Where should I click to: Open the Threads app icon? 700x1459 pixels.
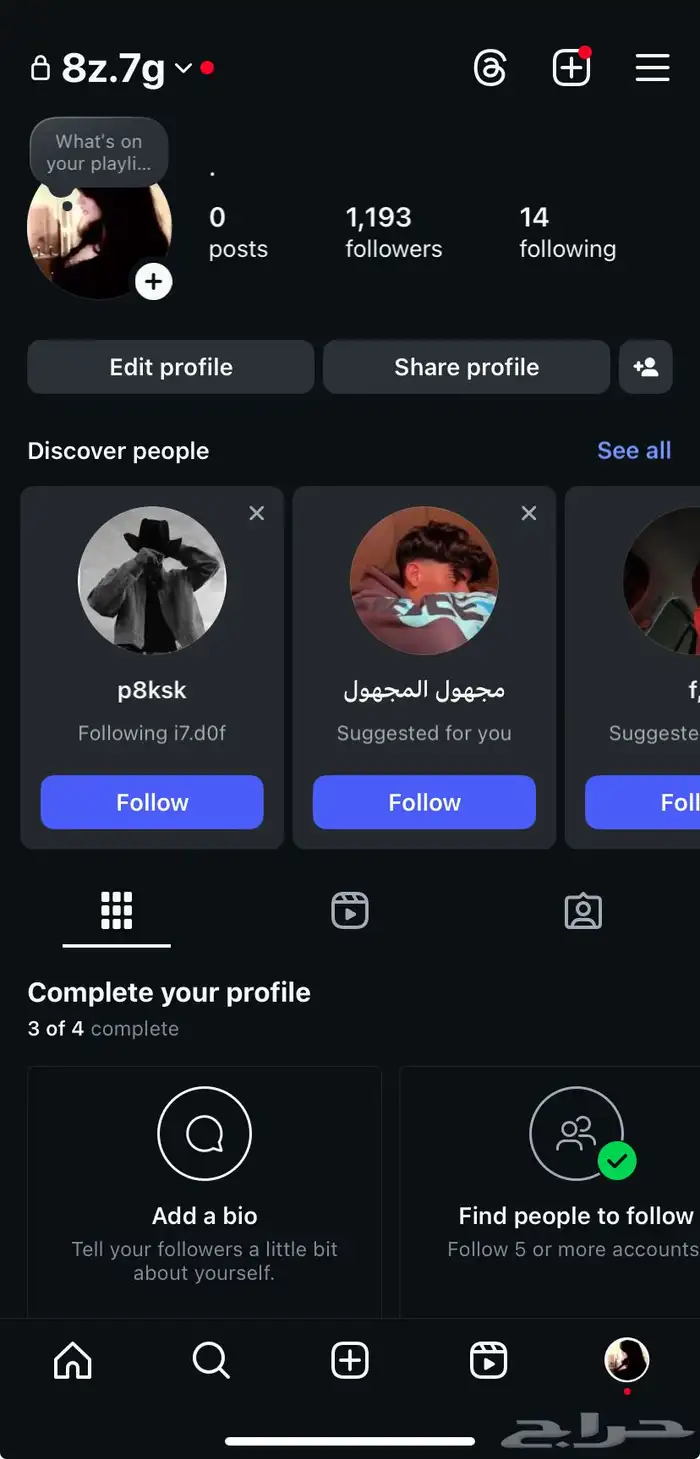[490, 68]
